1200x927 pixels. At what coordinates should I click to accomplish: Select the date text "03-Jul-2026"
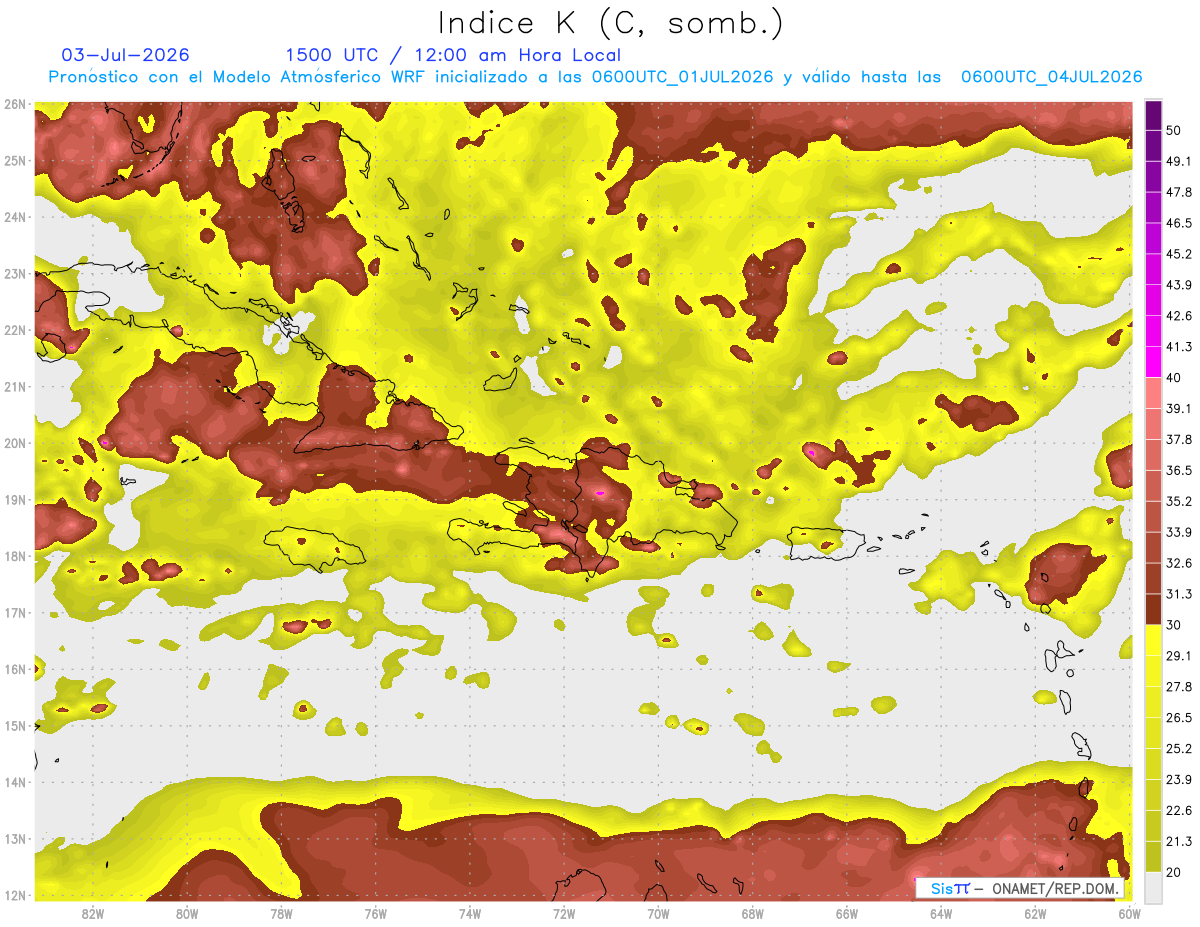[x=125, y=55]
